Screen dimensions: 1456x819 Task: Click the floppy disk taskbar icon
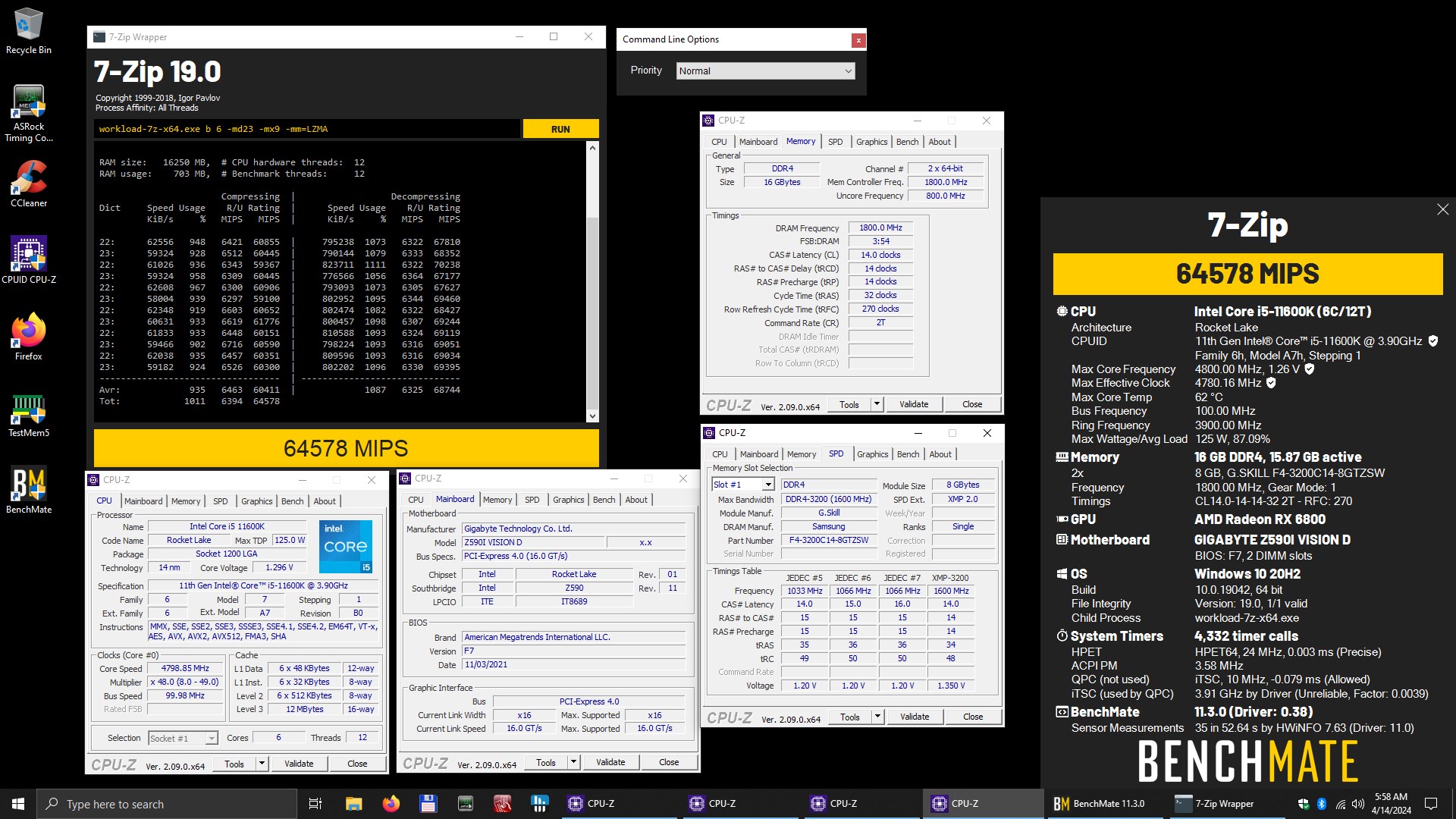pyautogui.click(x=428, y=804)
